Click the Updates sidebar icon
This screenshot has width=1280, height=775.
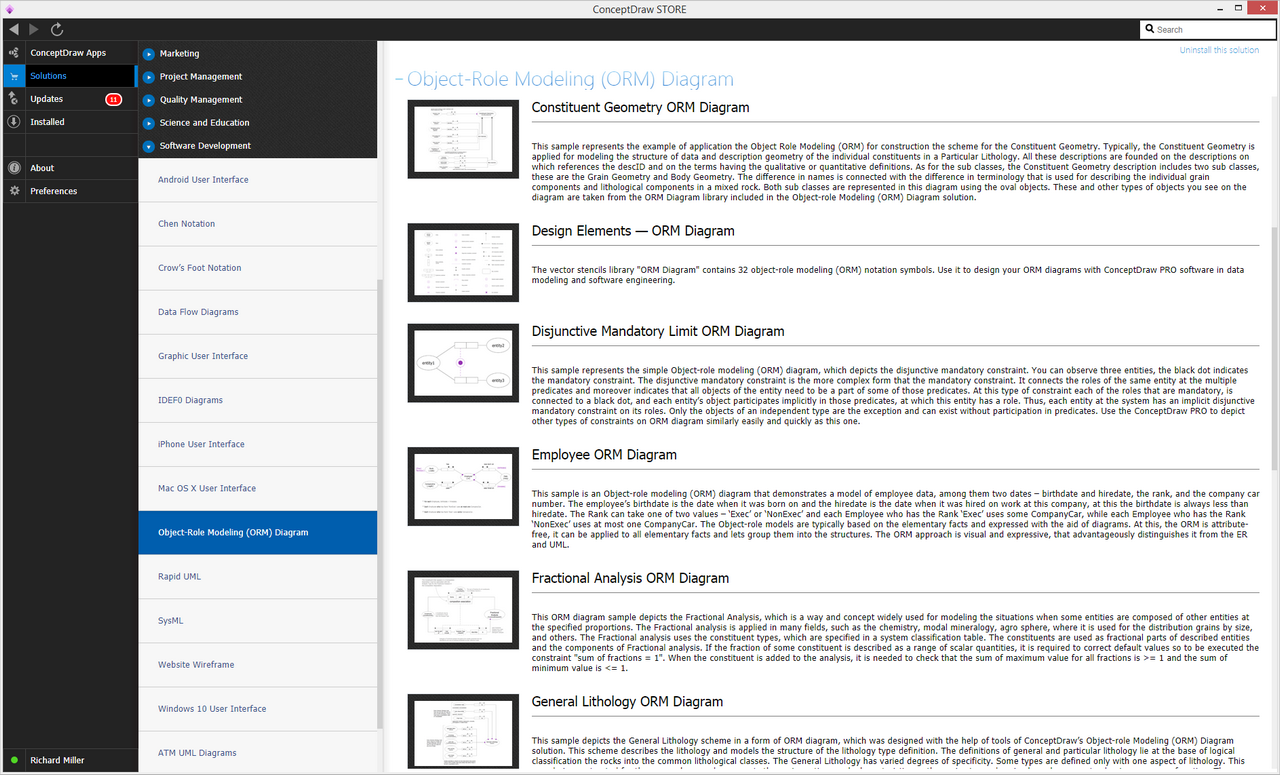[13, 99]
